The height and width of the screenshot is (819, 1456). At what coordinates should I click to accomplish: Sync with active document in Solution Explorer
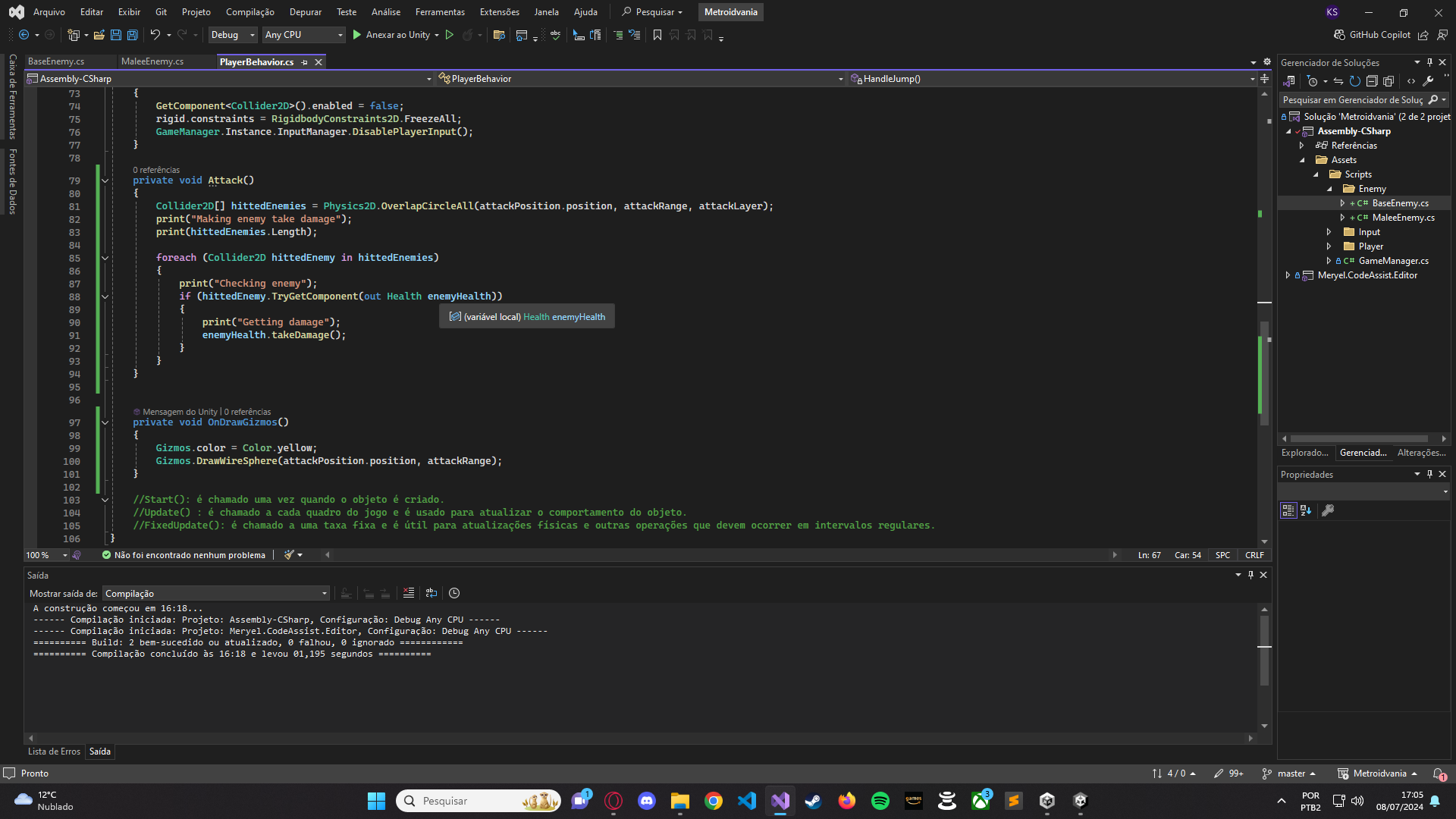[1338, 81]
